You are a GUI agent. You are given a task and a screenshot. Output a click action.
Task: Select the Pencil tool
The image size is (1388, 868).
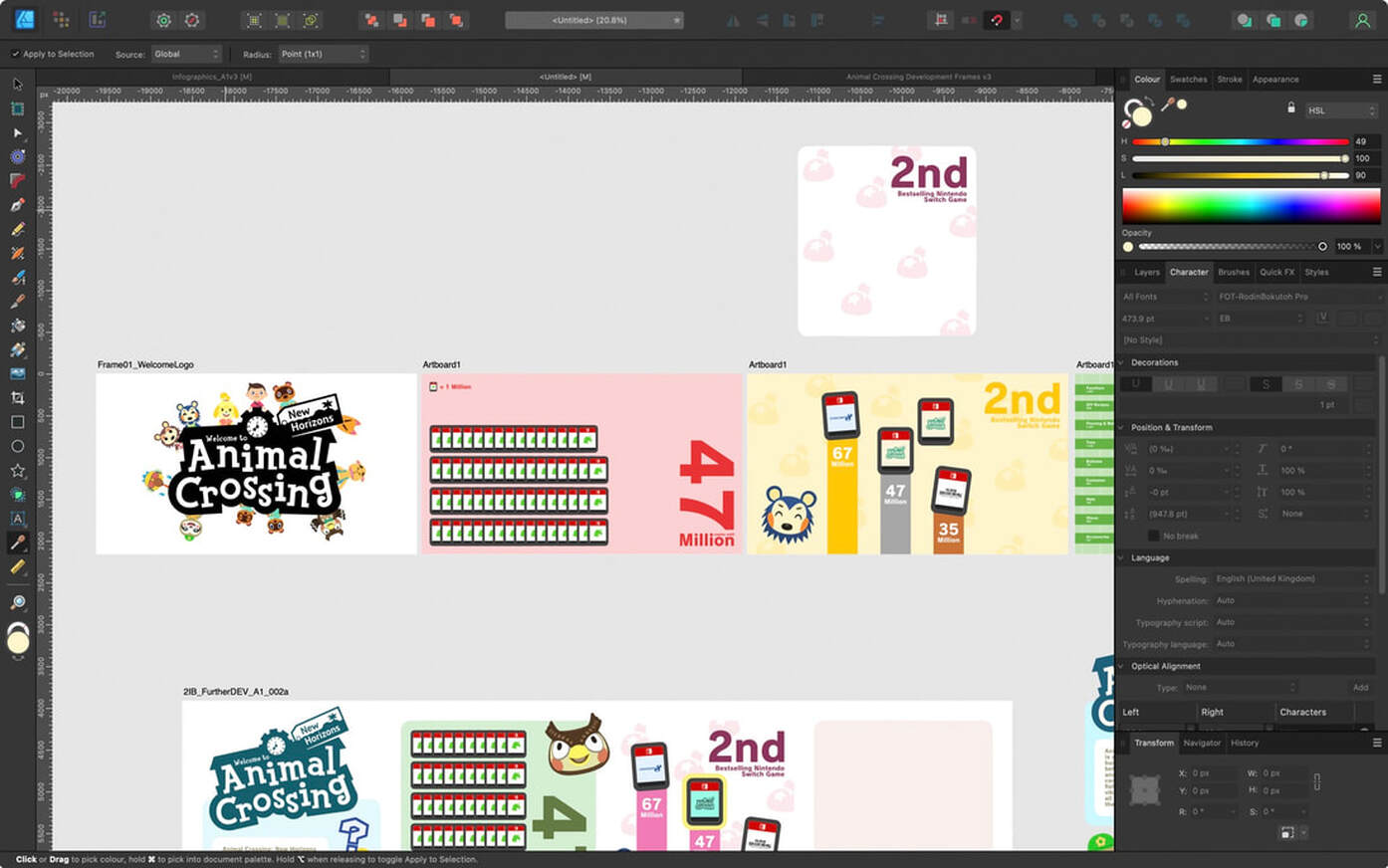(x=17, y=229)
